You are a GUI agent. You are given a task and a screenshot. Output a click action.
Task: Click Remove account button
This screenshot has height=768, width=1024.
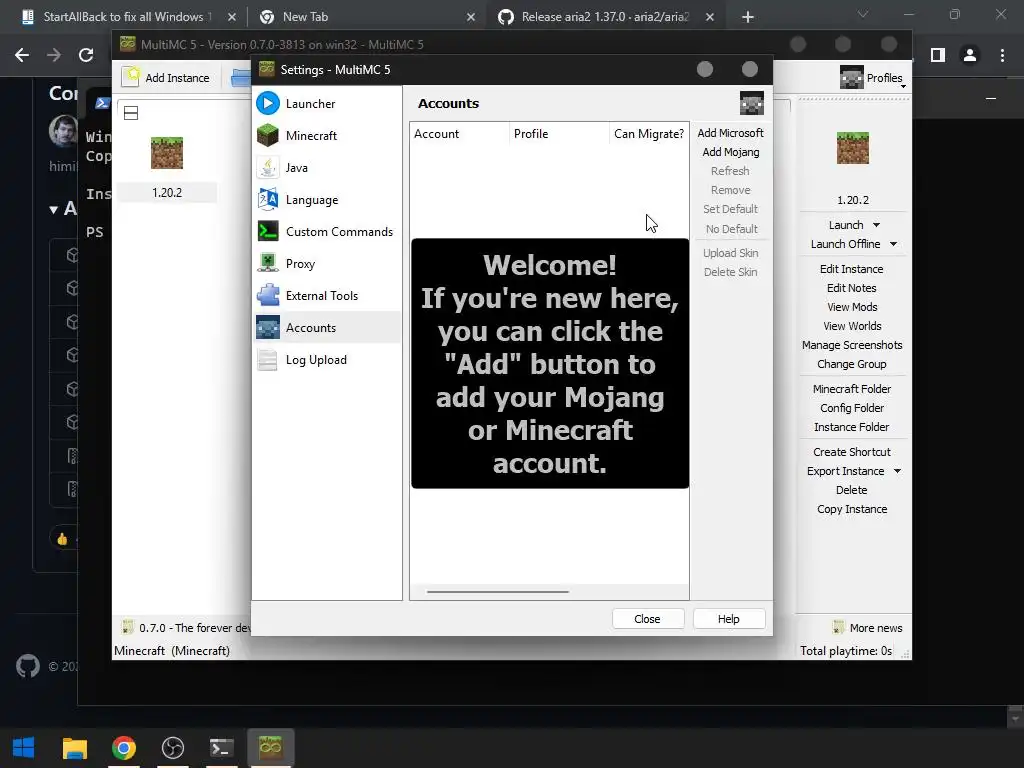(x=730, y=190)
